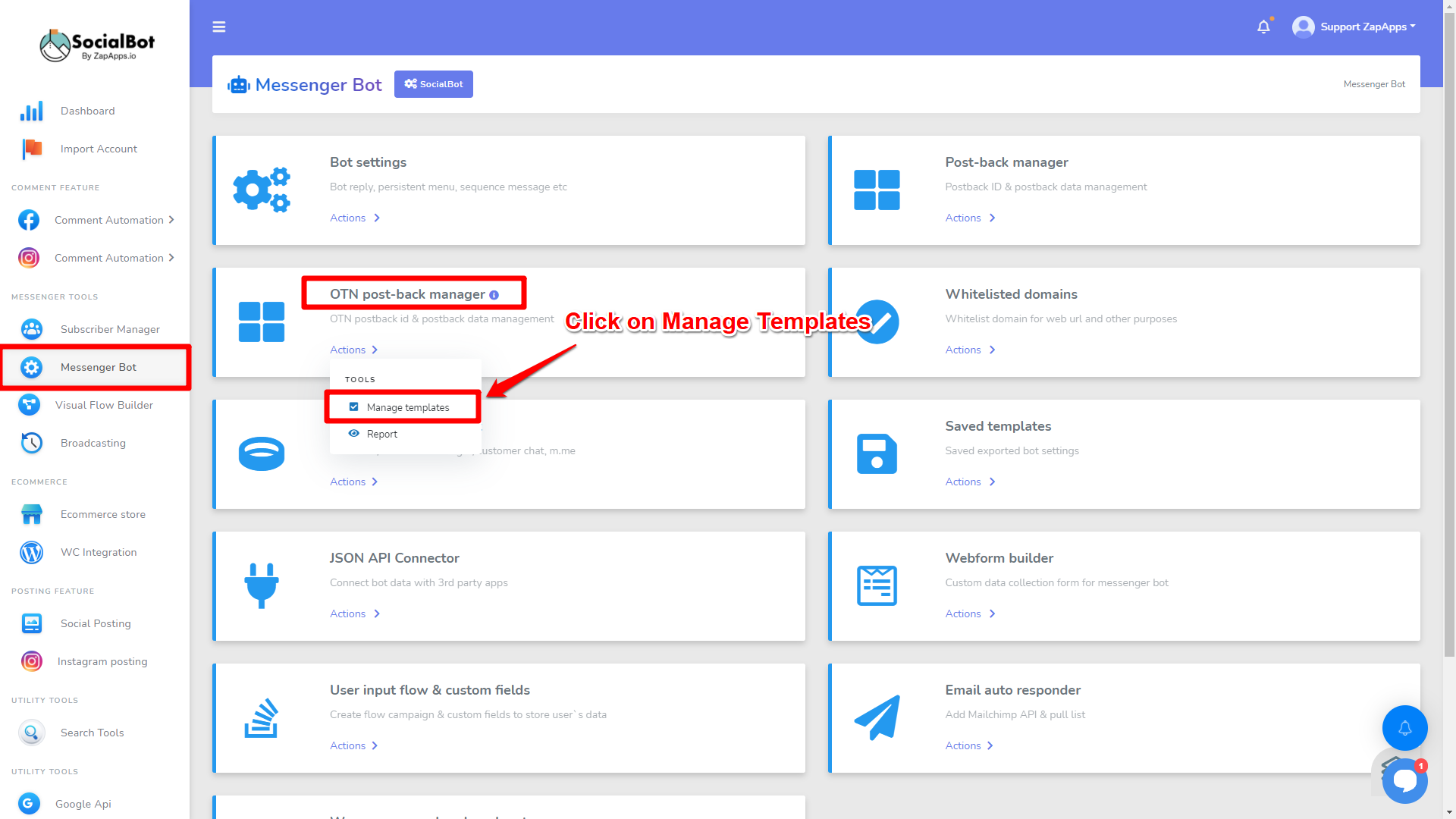Image resolution: width=1456 pixels, height=819 pixels.
Task: Click the Saved templates floppy disk icon
Action: (x=877, y=453)
